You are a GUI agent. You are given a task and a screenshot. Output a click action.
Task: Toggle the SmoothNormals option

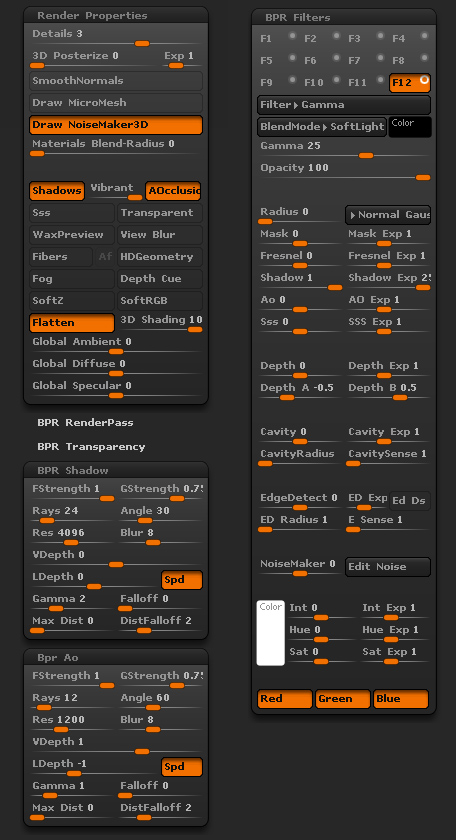click(x=116, y=81)
